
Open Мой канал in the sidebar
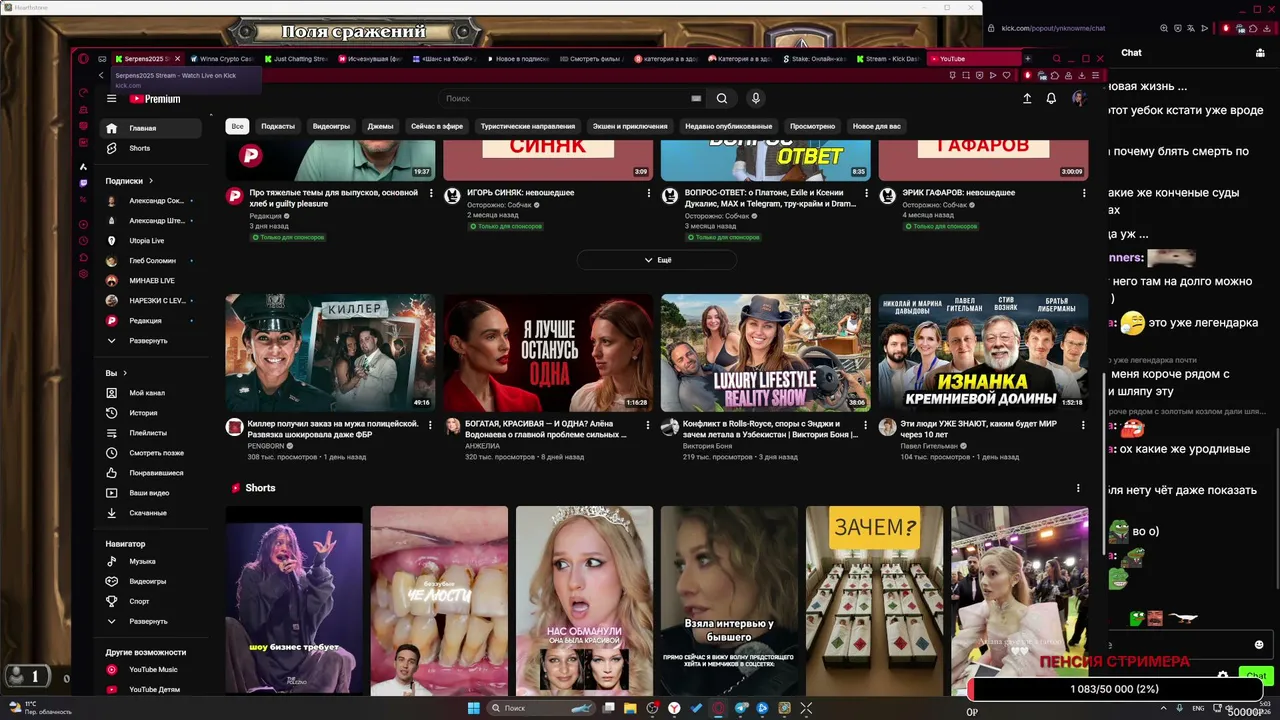[153, 393]
